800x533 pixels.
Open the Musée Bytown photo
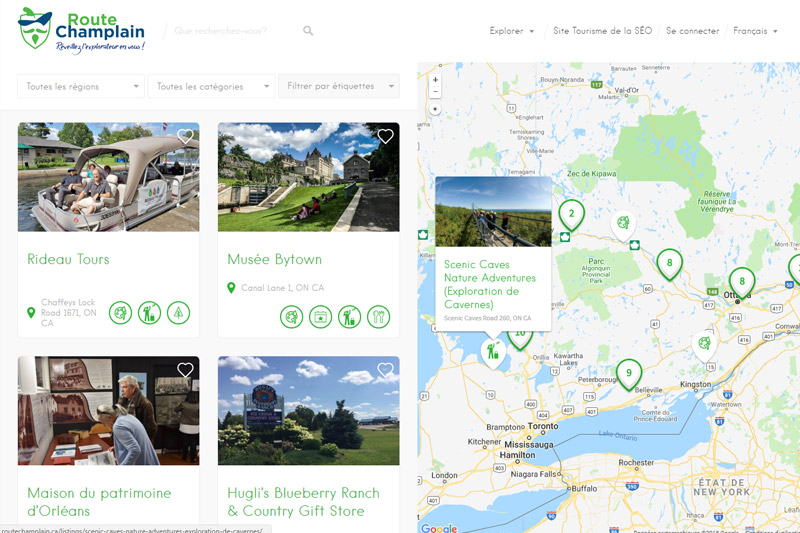pyautogui.click(x=309, y=177)
